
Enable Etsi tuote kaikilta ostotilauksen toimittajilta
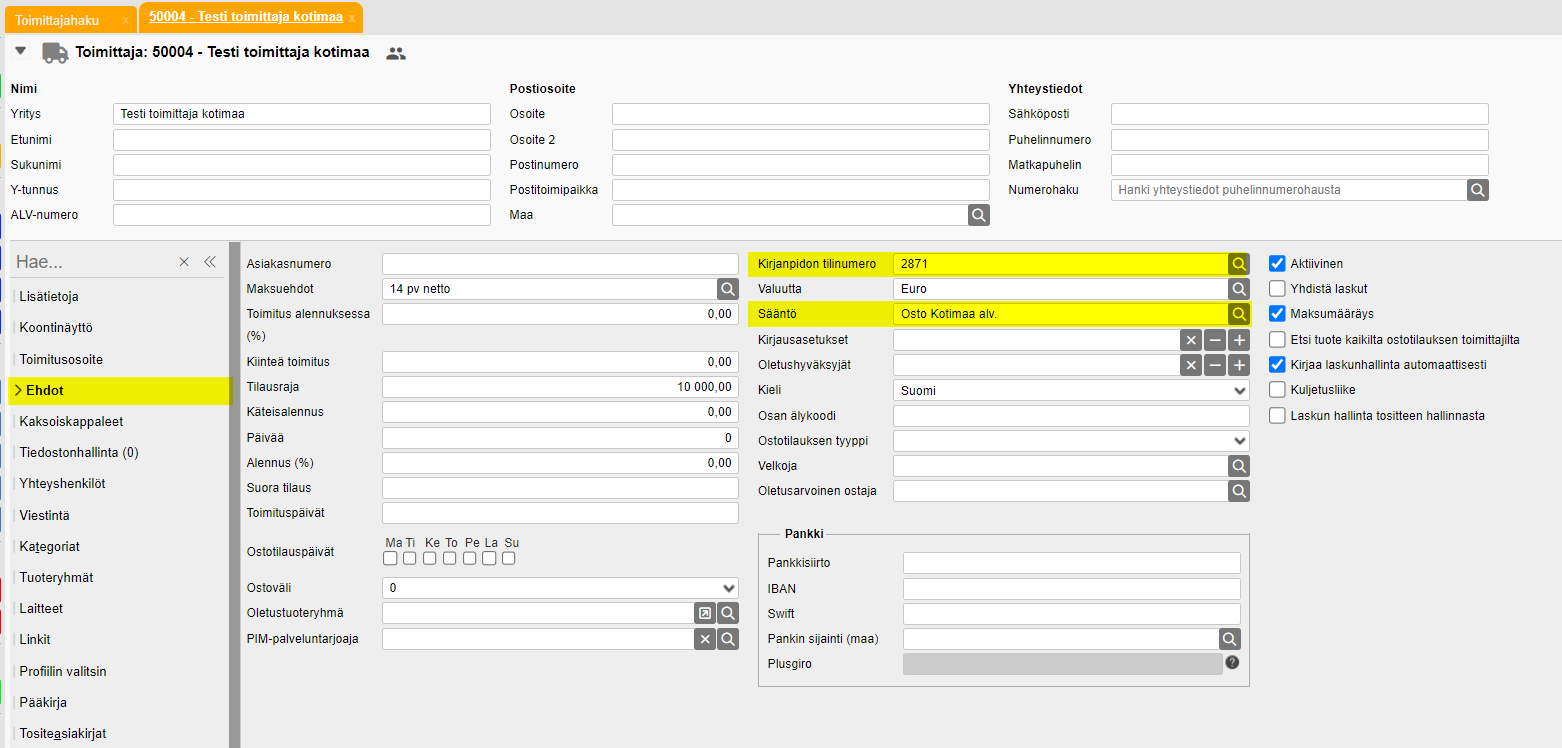click(1277, 340)
